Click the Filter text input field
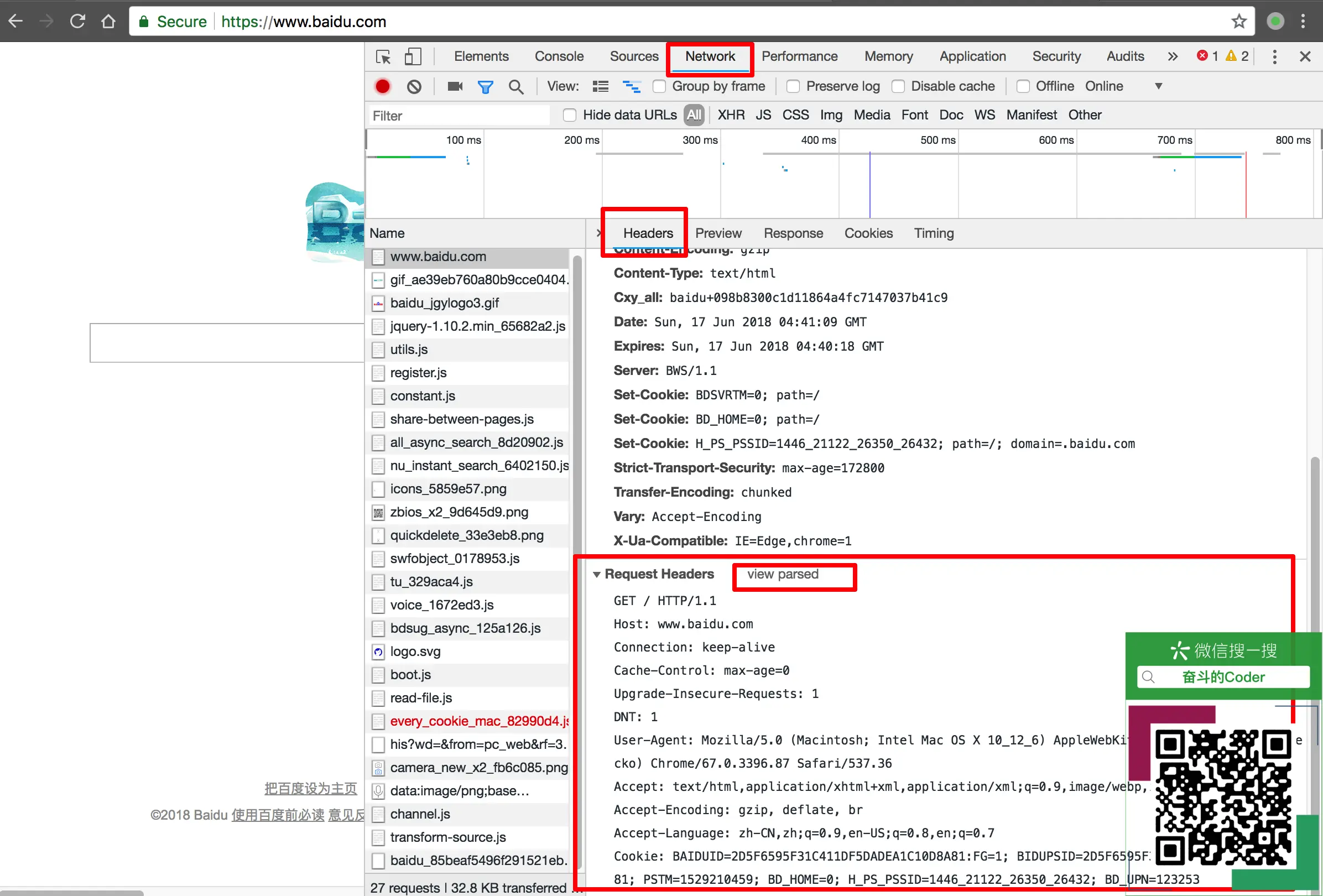The height and width of the screenshot is (896, 1323). pyautogui.click(x=459, y=116)
